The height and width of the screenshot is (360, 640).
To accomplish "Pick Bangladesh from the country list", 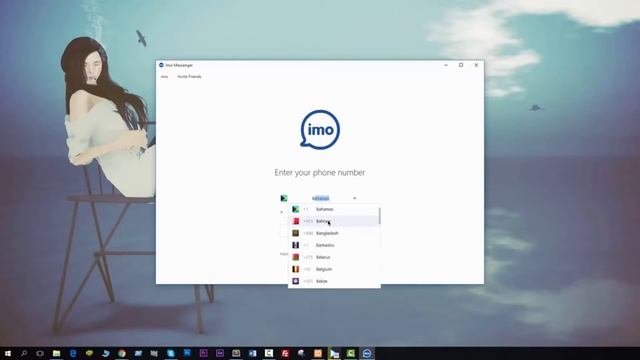I will [334, 233].
